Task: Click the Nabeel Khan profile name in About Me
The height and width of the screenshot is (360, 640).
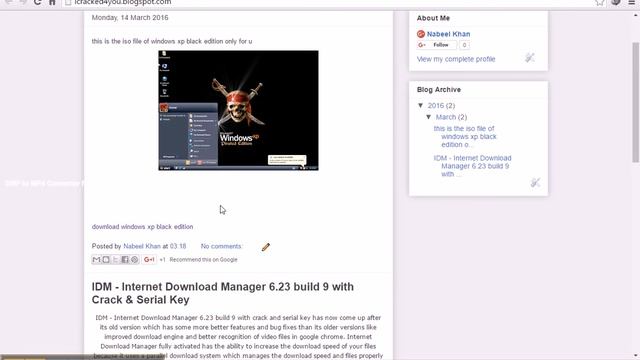Action: click(x=449, y=34)
